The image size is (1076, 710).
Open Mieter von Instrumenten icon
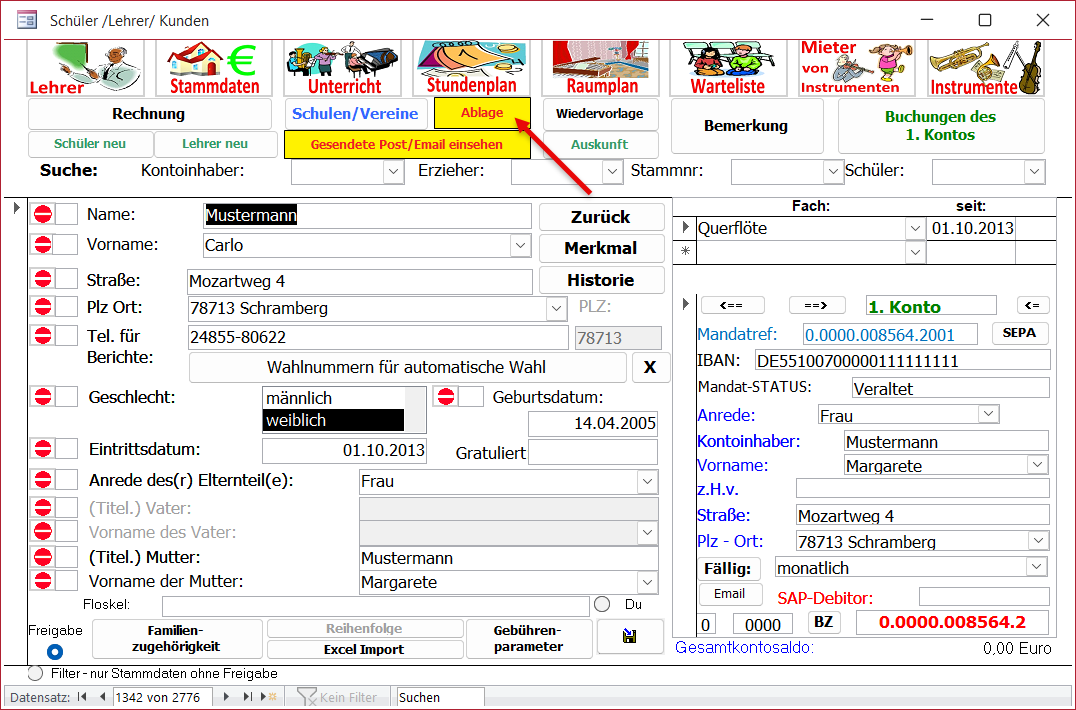tap(857, 68)
